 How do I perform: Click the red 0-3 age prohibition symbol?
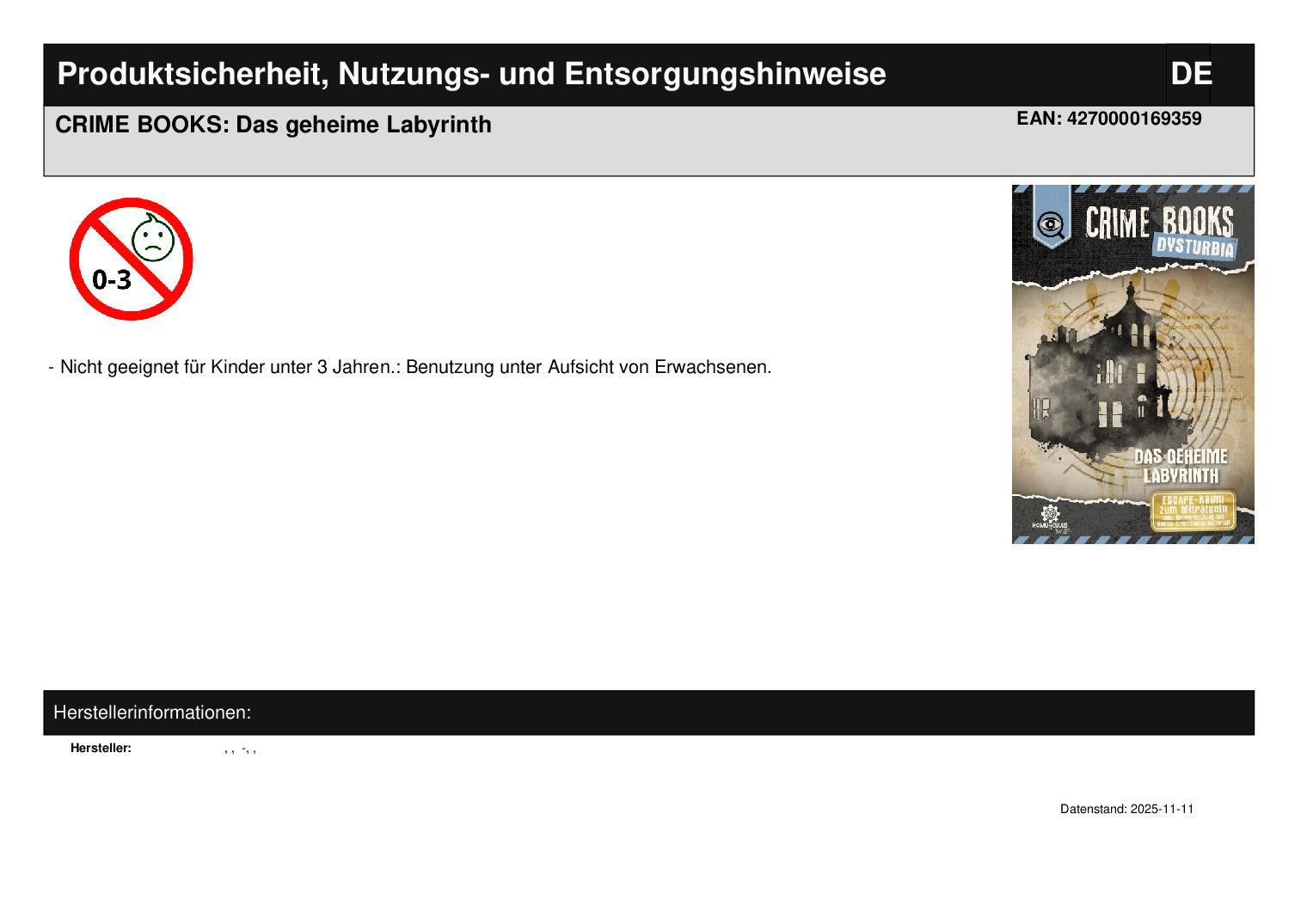pyautogui.click(x=131, y=259)
